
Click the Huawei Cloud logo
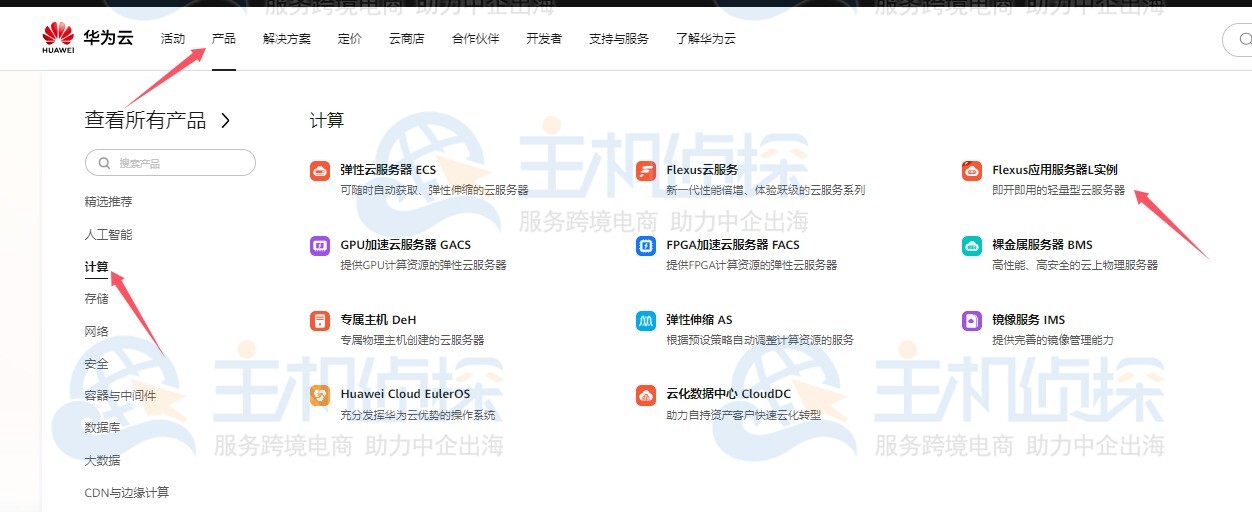coord(88,39)
